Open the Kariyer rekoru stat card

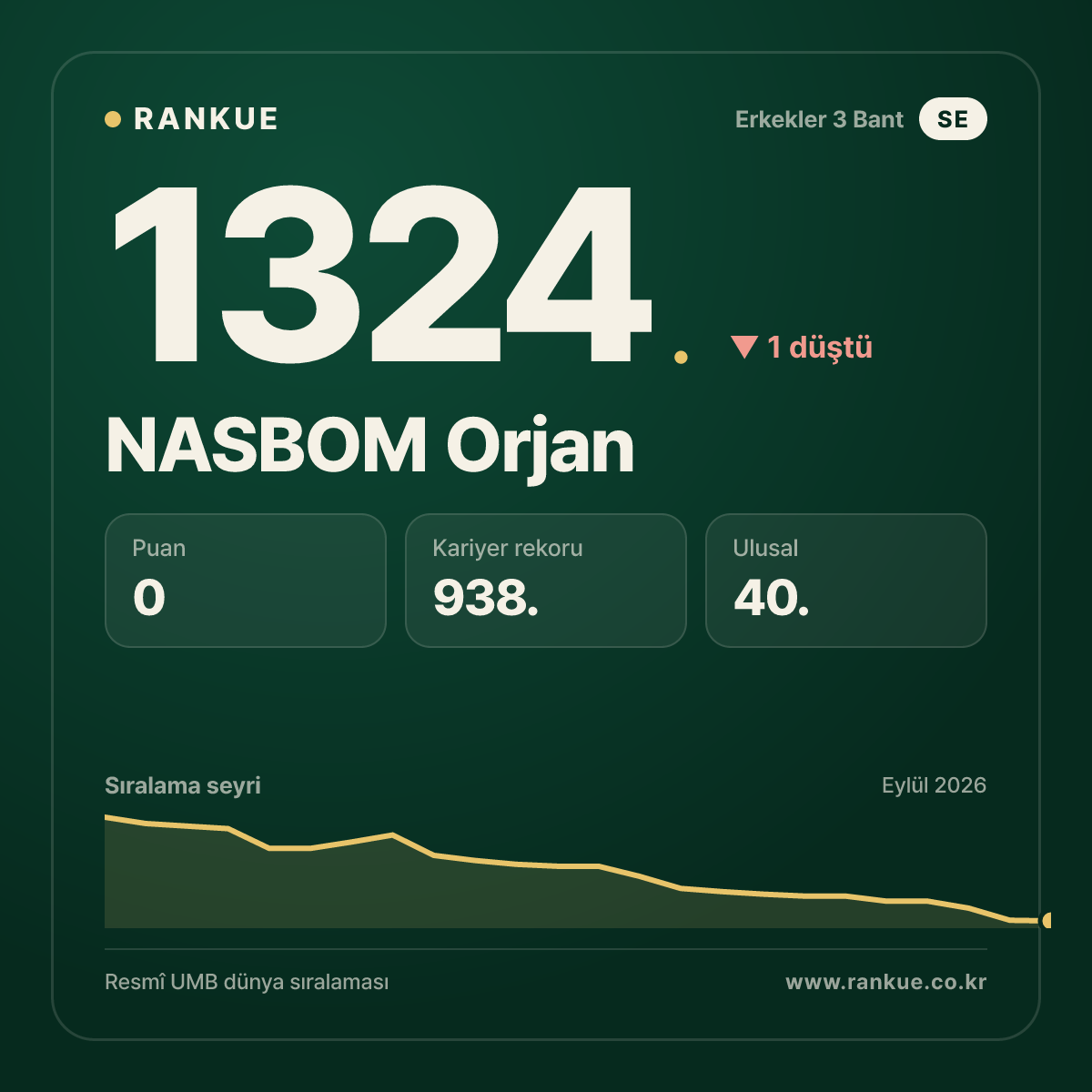click(x=546, y=581)
